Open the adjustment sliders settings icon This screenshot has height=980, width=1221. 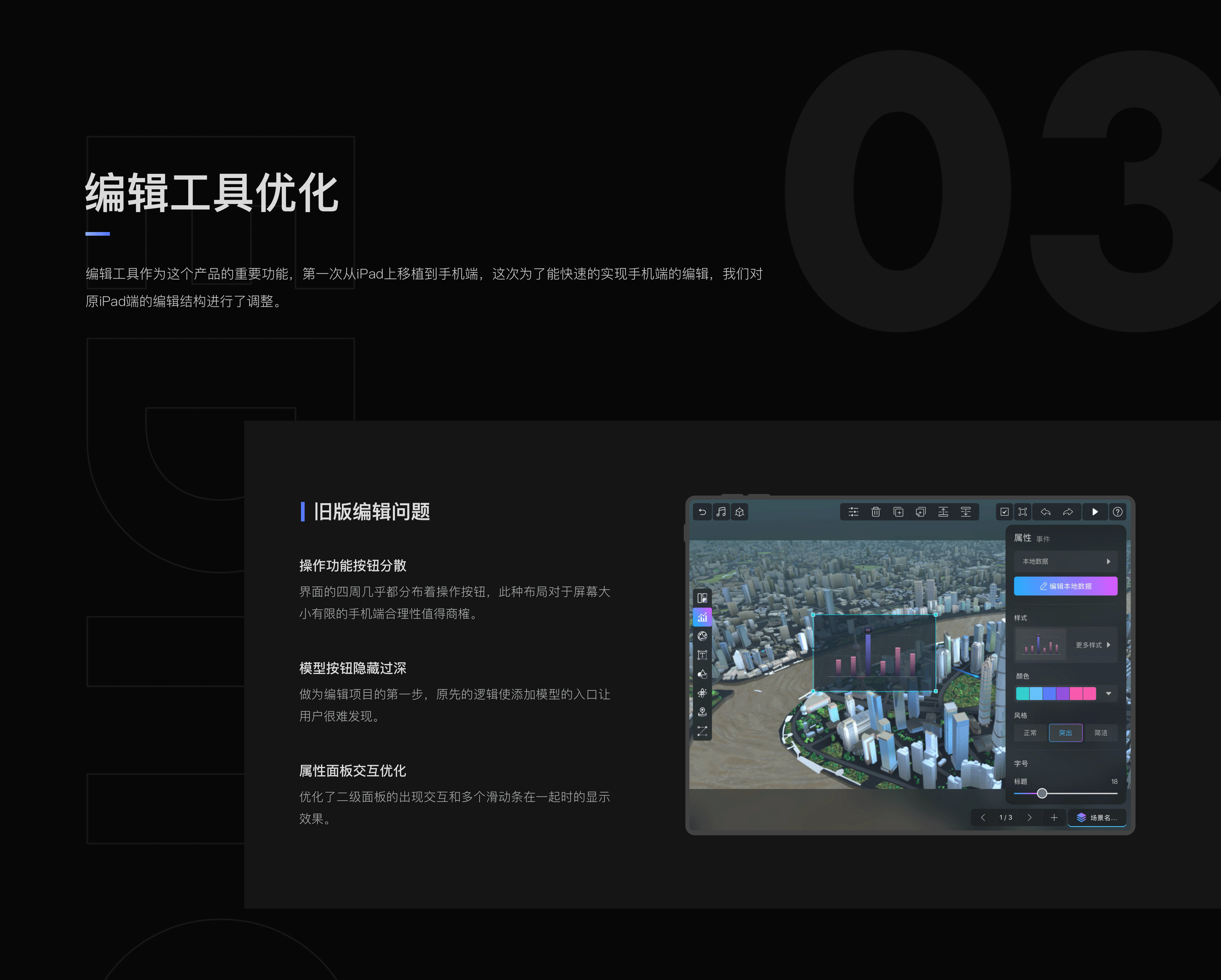(x=853, y=512)
